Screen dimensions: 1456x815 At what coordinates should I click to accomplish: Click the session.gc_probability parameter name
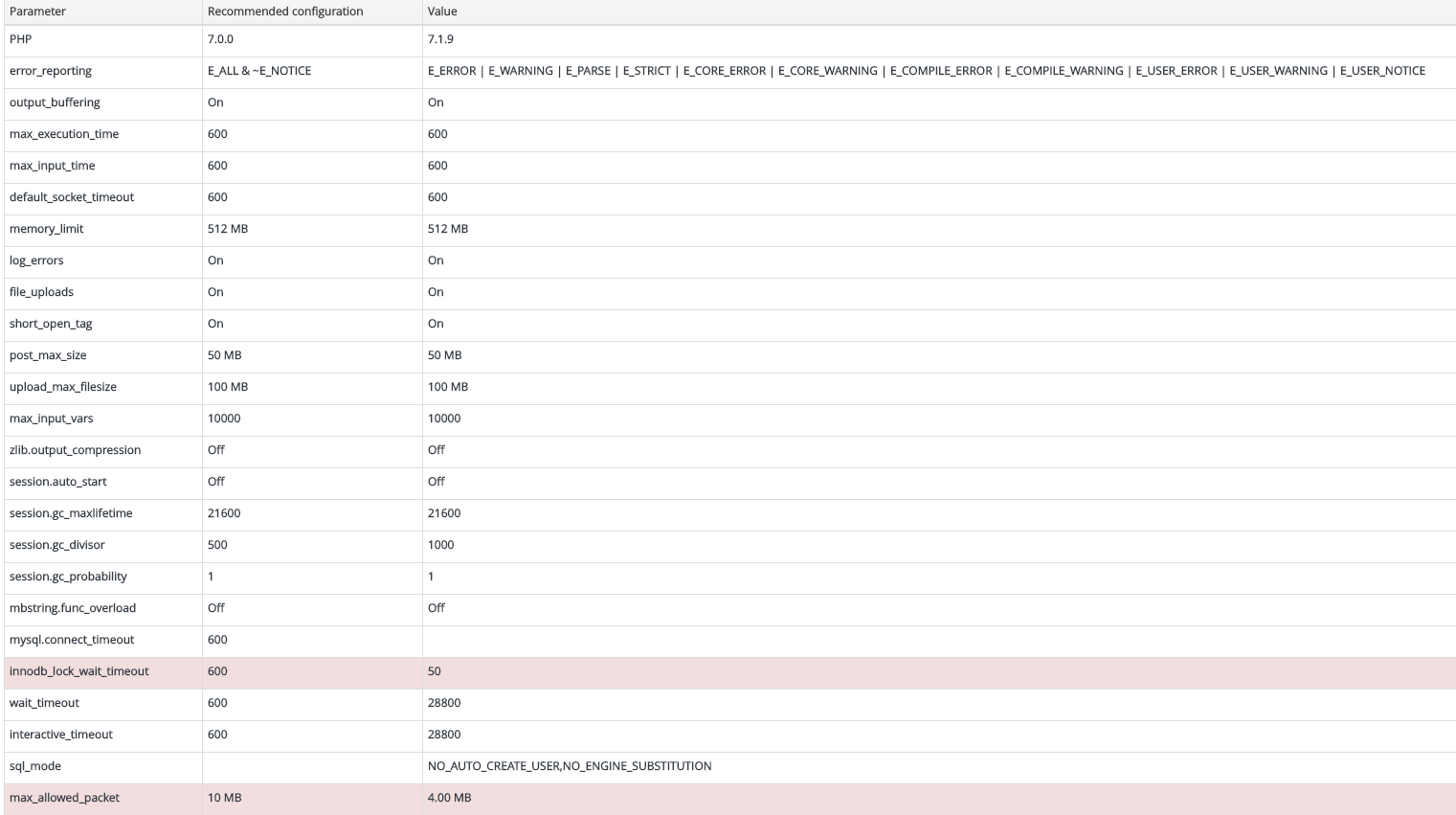68,577
